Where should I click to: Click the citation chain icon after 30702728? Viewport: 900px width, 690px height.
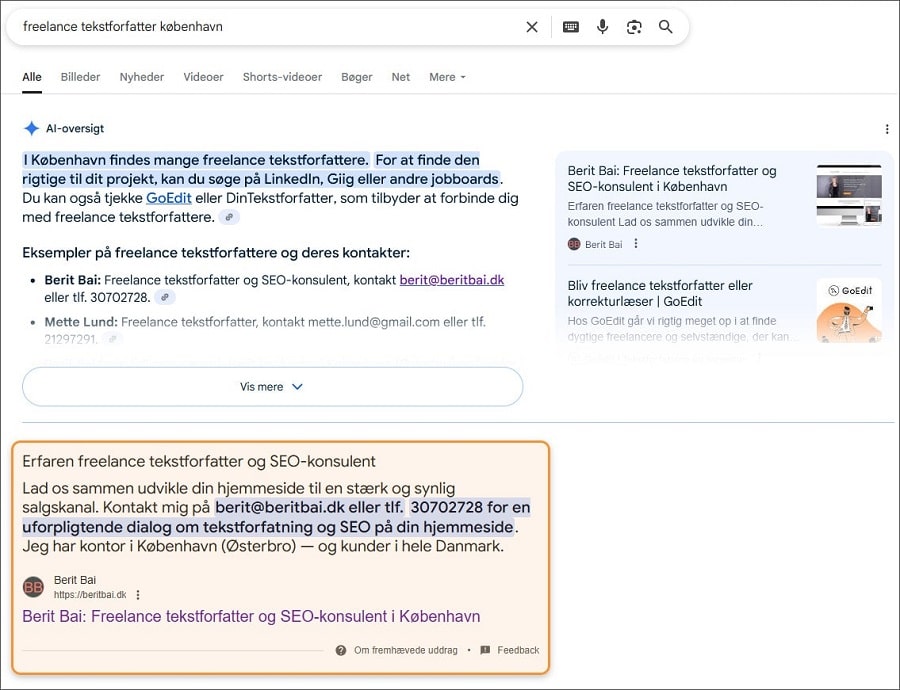click(x=164, y=297)
